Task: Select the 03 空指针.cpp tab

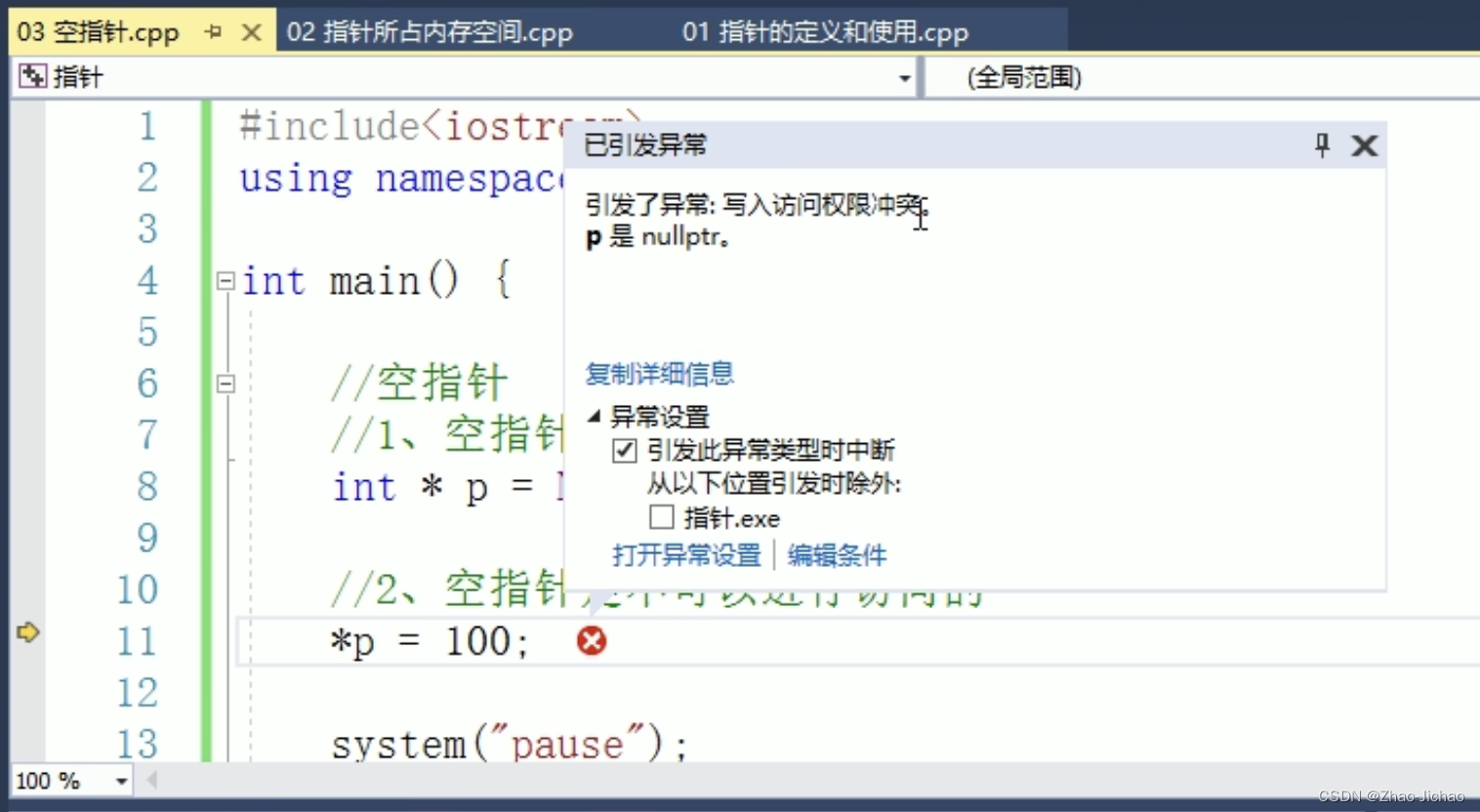Action: pyautogui.click(x=99, y=32)
